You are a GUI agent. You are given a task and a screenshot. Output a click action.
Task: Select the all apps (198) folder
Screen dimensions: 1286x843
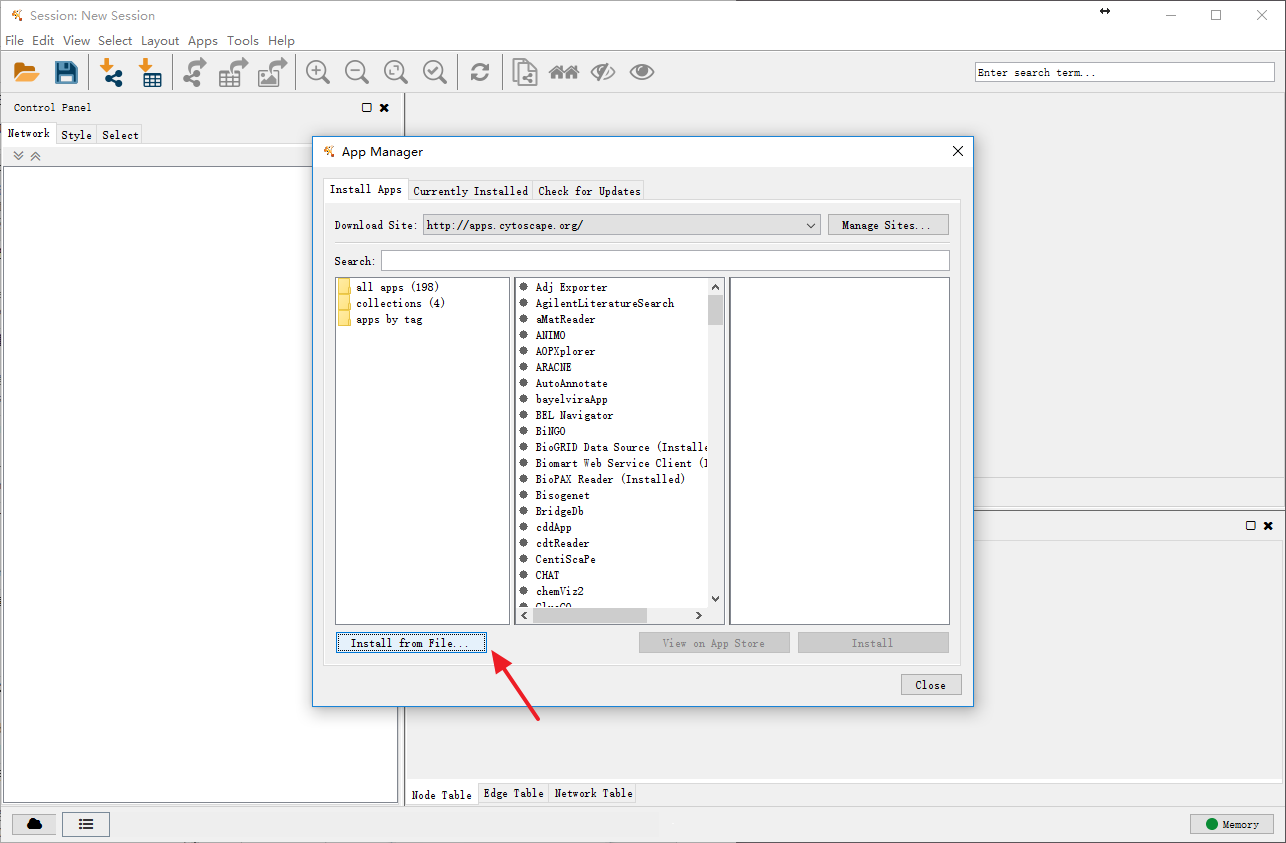389,287
